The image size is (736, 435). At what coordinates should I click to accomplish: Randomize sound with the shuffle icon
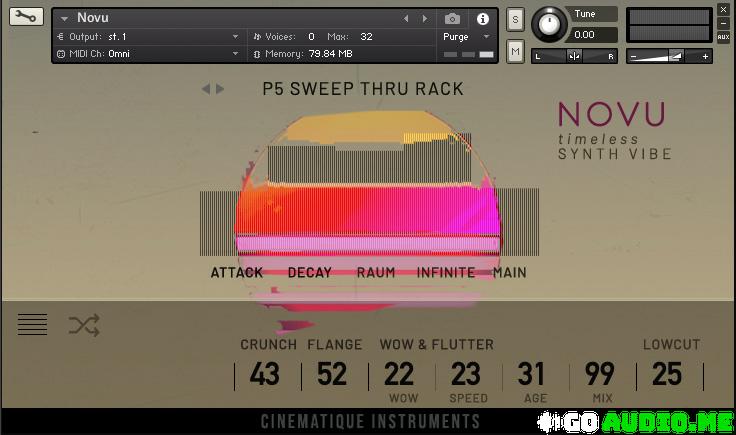pyautogui.click(x=84, y=325)
